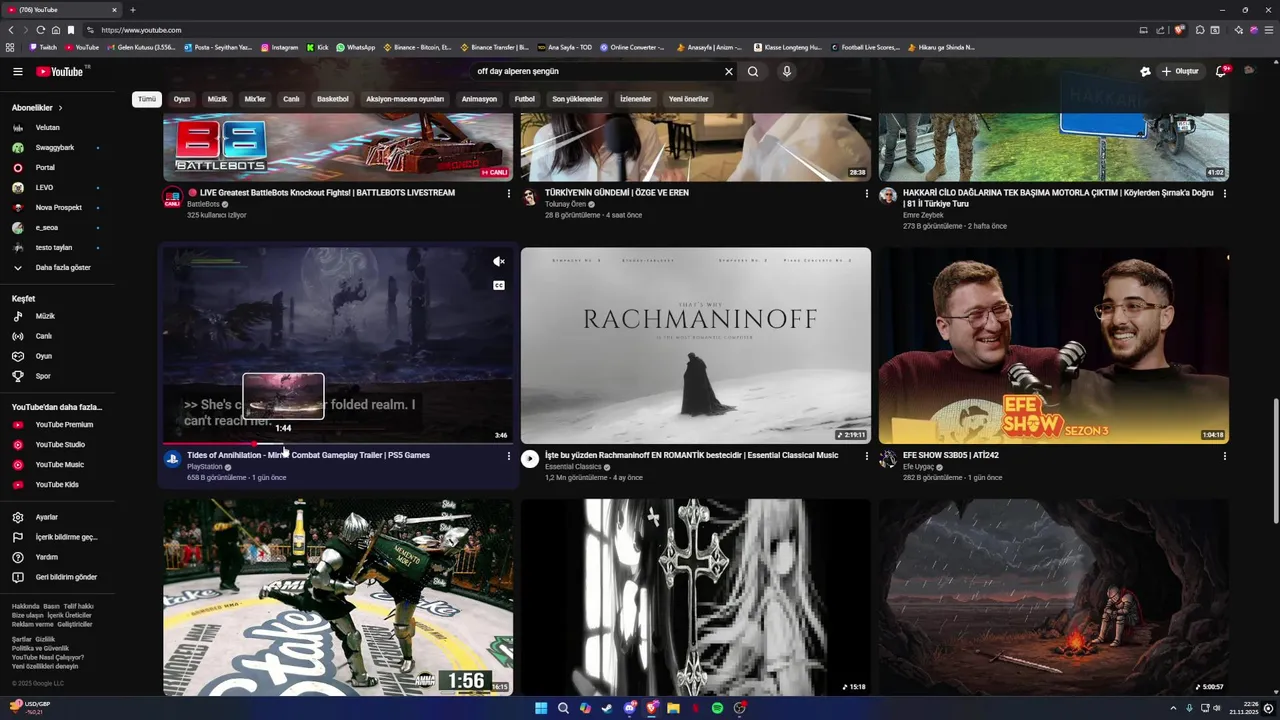Image resolution: width=1280 pixels, height=720 pixels.
Task: Open the Tides of Annihilation video title
Action: (x=308, y=455)
